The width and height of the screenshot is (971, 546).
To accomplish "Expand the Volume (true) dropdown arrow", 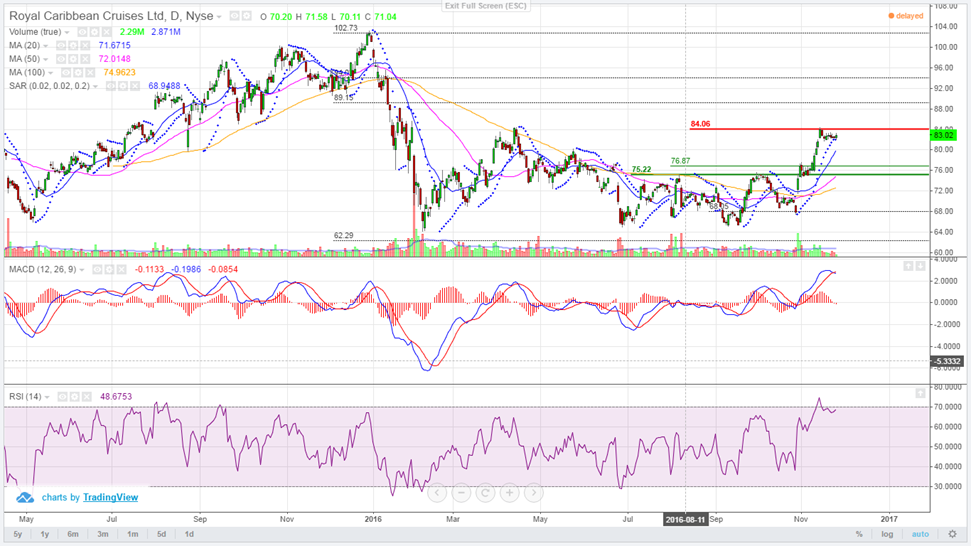I will (67, 32).
